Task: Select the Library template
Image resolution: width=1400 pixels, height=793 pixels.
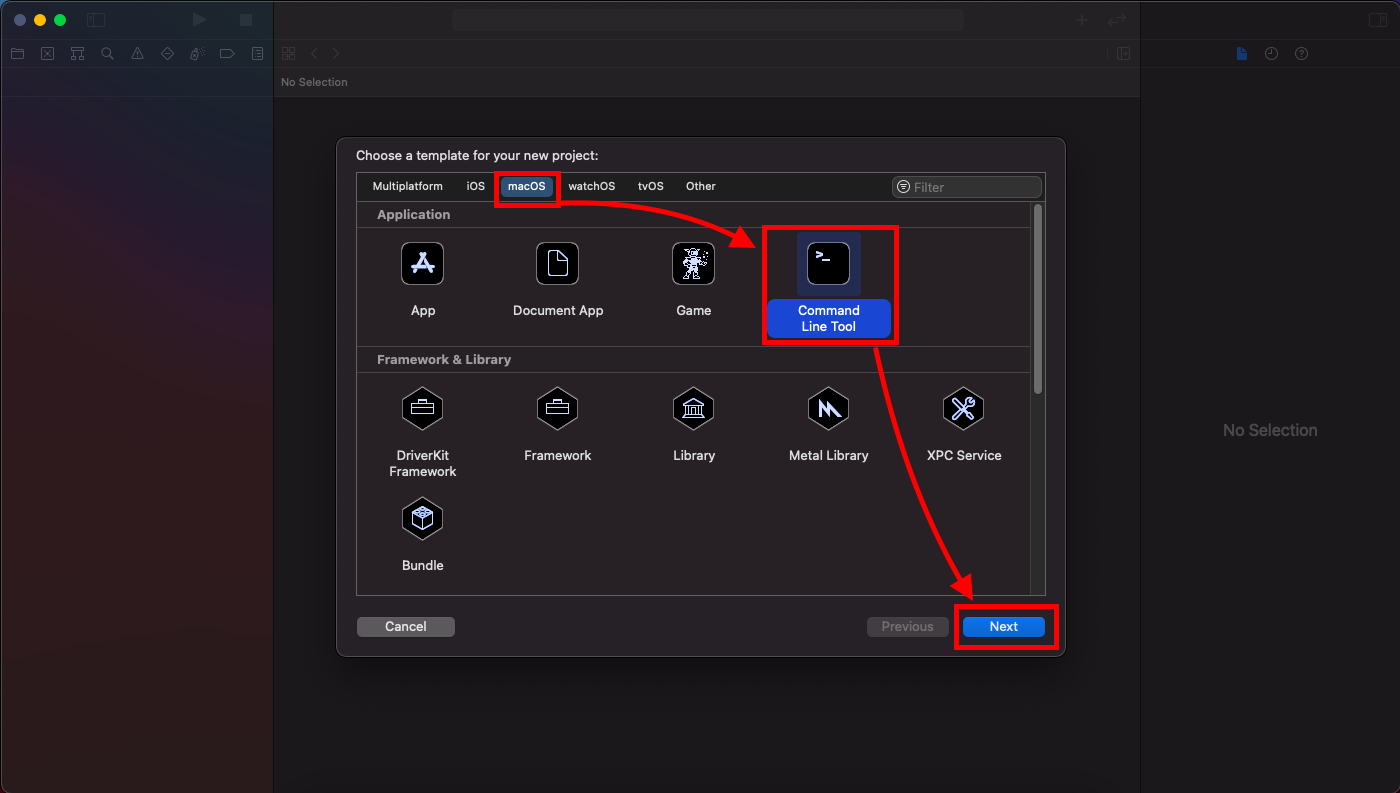Action: click(x=694, y=425)
